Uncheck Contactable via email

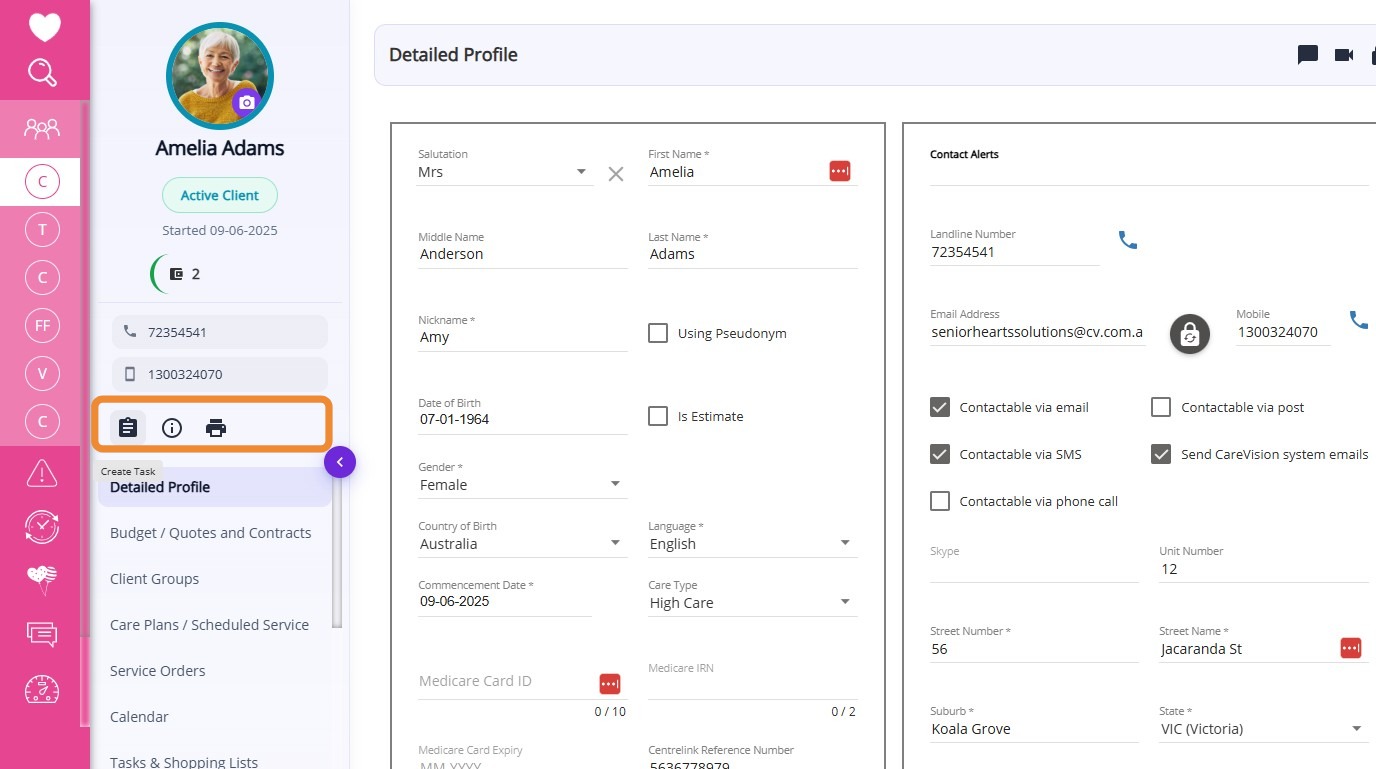click(x=940, y=407)
